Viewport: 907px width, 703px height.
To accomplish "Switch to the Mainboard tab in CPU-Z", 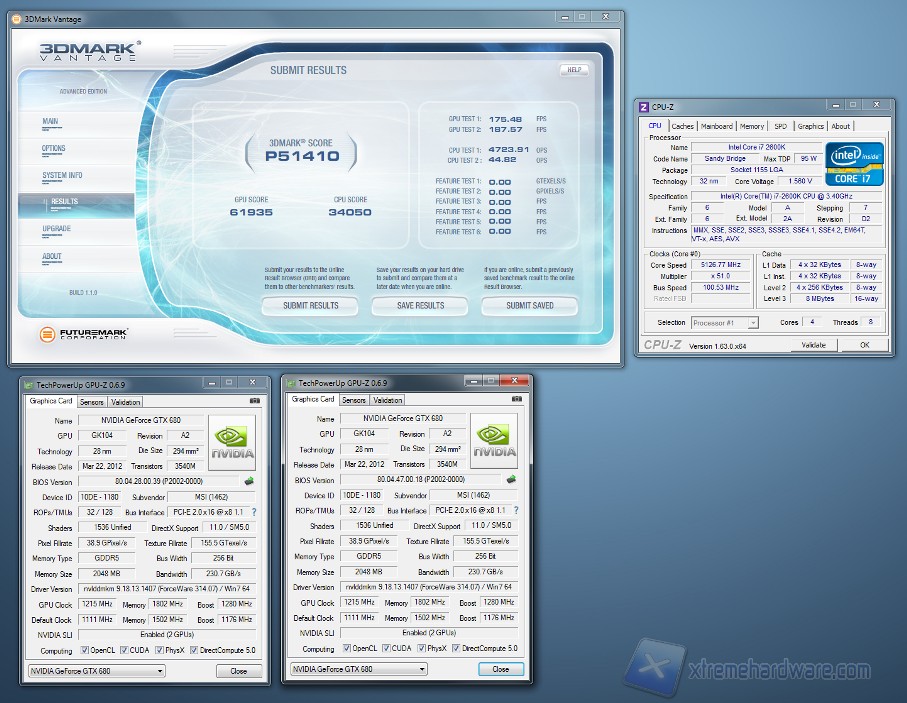I will (716, 126).
